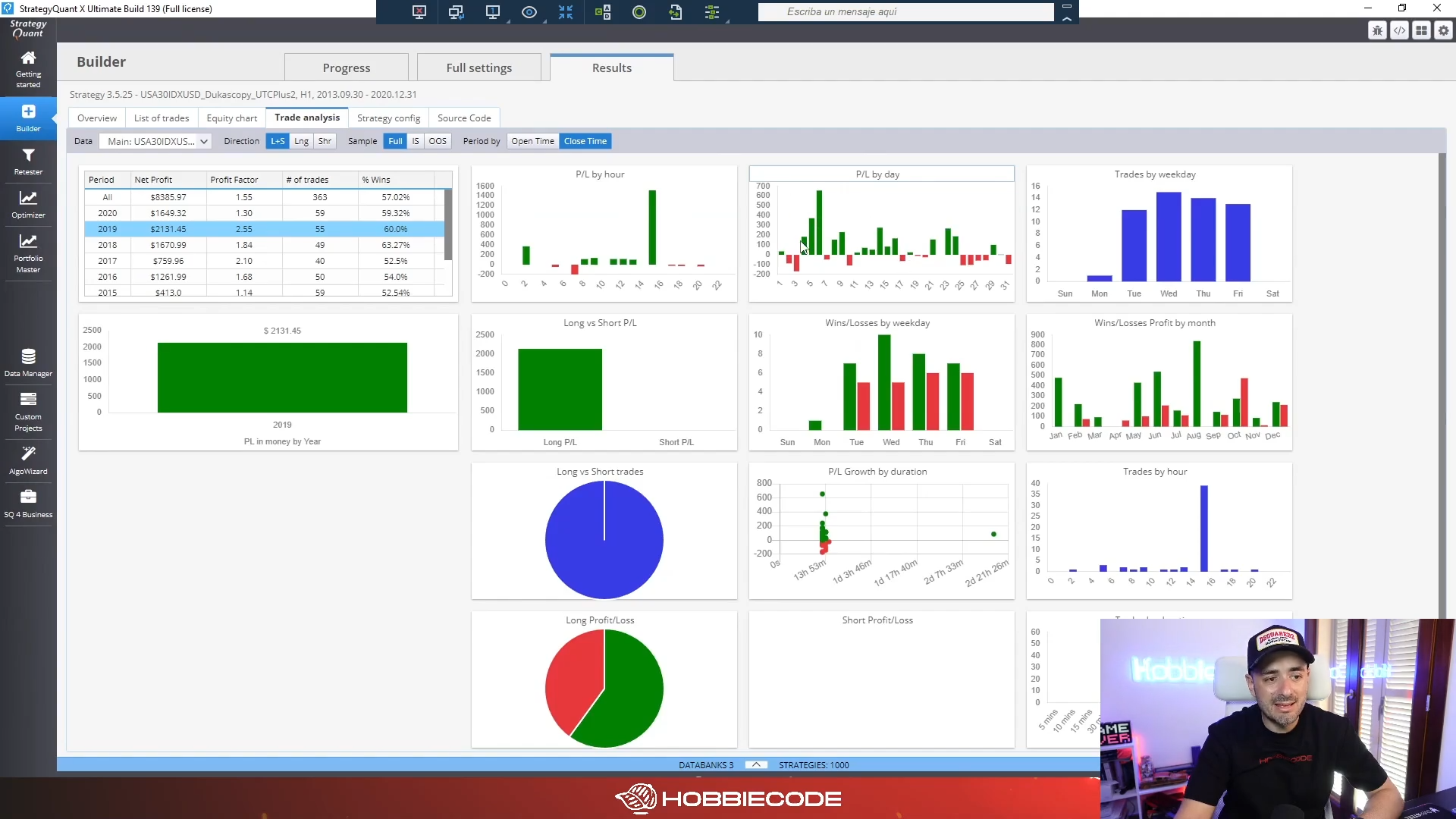The height and width of the screenshot is (819, 1456).
Task: Click the P/L by day chart title
Action: click(877, 174)
